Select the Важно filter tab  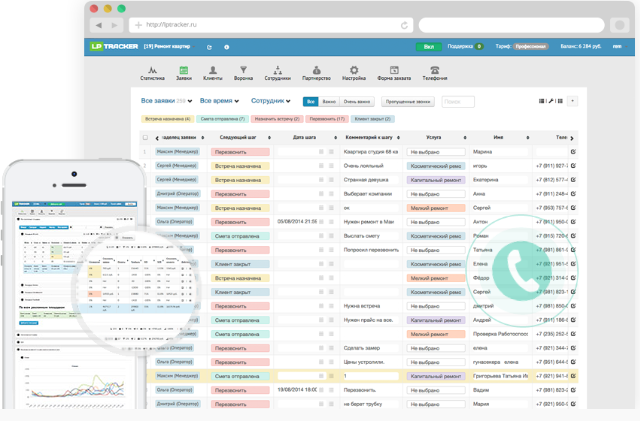click(329, 102)
